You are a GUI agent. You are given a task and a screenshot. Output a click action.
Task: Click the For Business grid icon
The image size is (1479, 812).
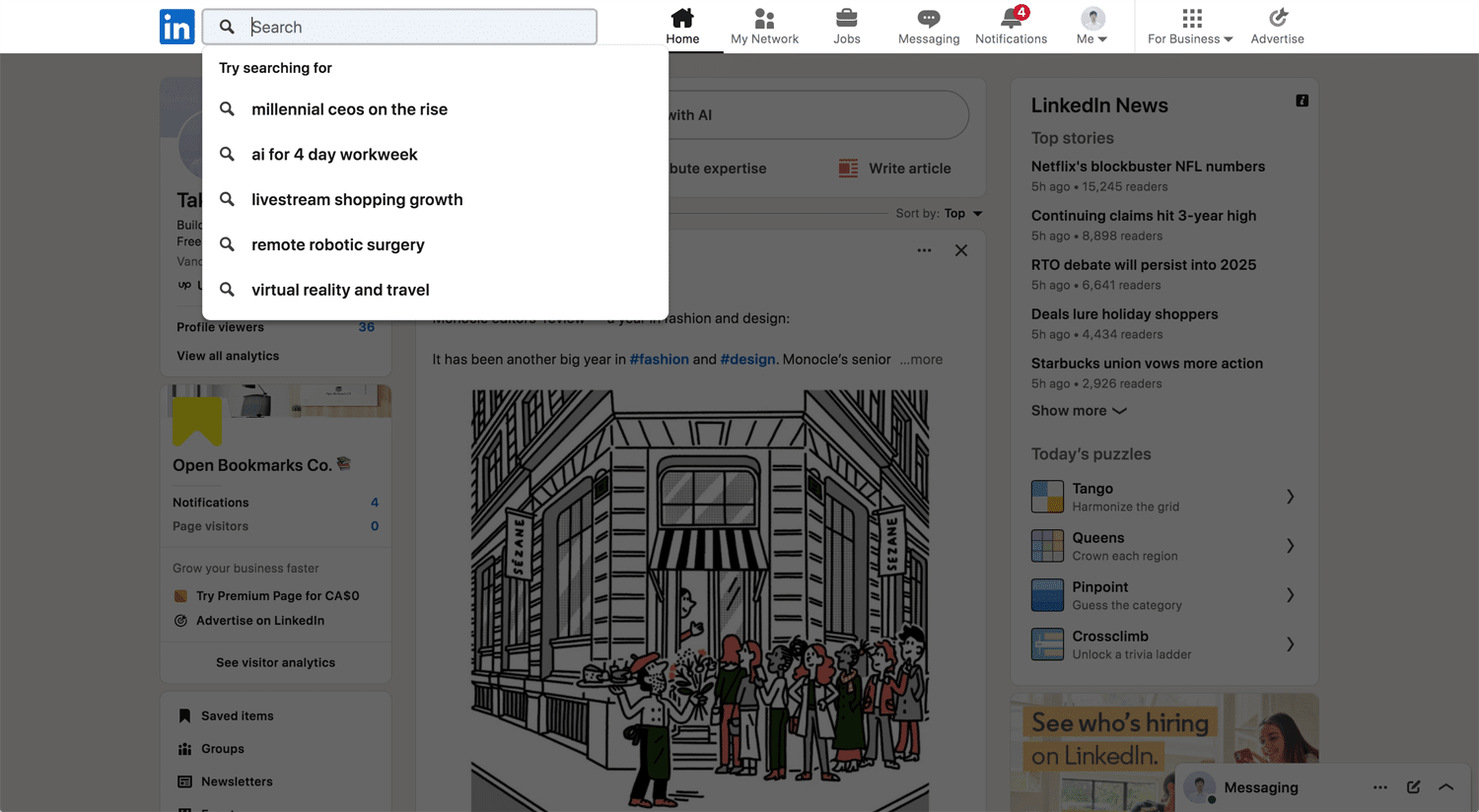tap(1192, 18)
